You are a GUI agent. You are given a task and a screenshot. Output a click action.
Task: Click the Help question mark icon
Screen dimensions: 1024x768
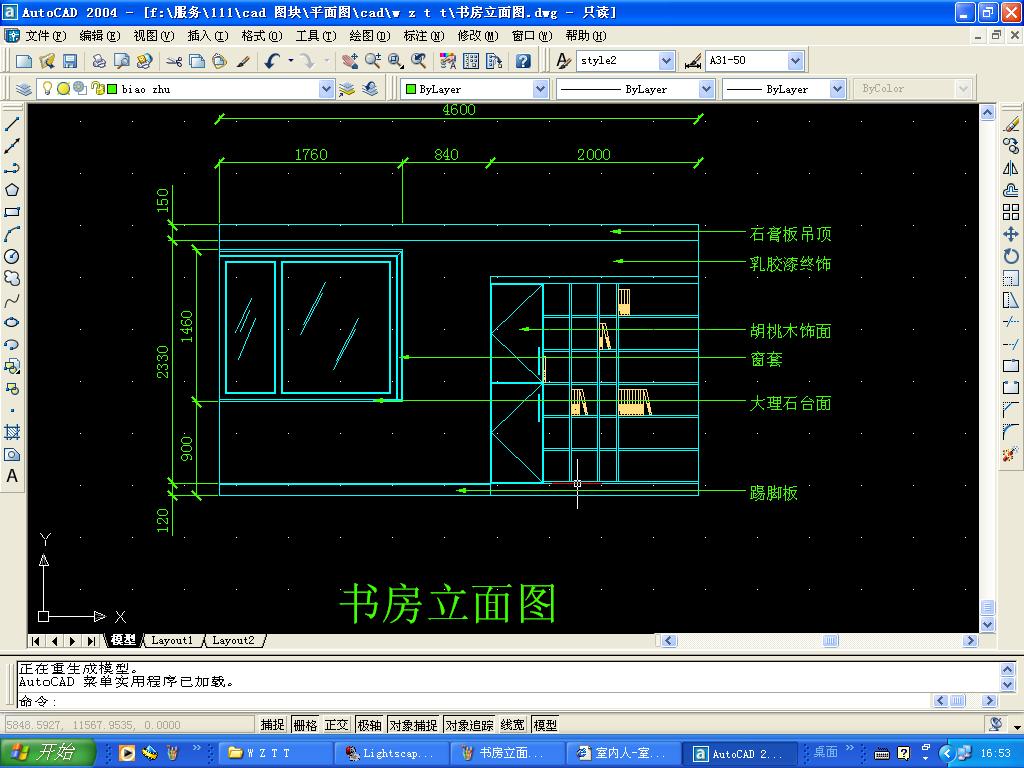pos(523,61)
